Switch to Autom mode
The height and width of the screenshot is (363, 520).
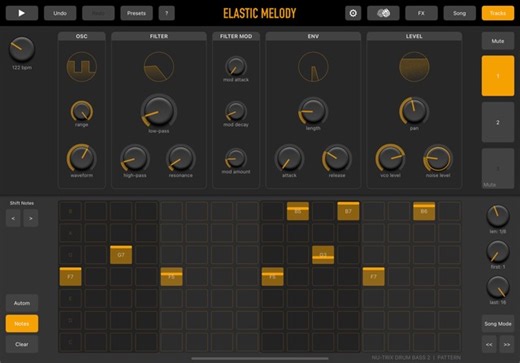pos(22,303)
